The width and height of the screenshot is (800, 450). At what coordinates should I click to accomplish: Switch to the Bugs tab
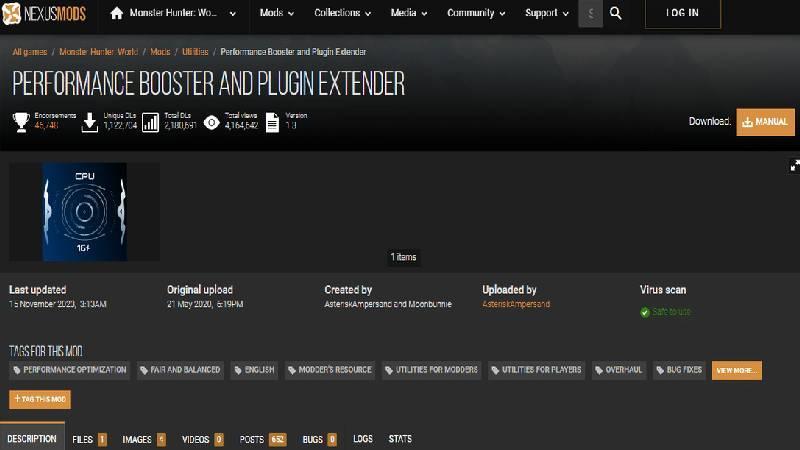pyautogui.click(x=319, y=439)
